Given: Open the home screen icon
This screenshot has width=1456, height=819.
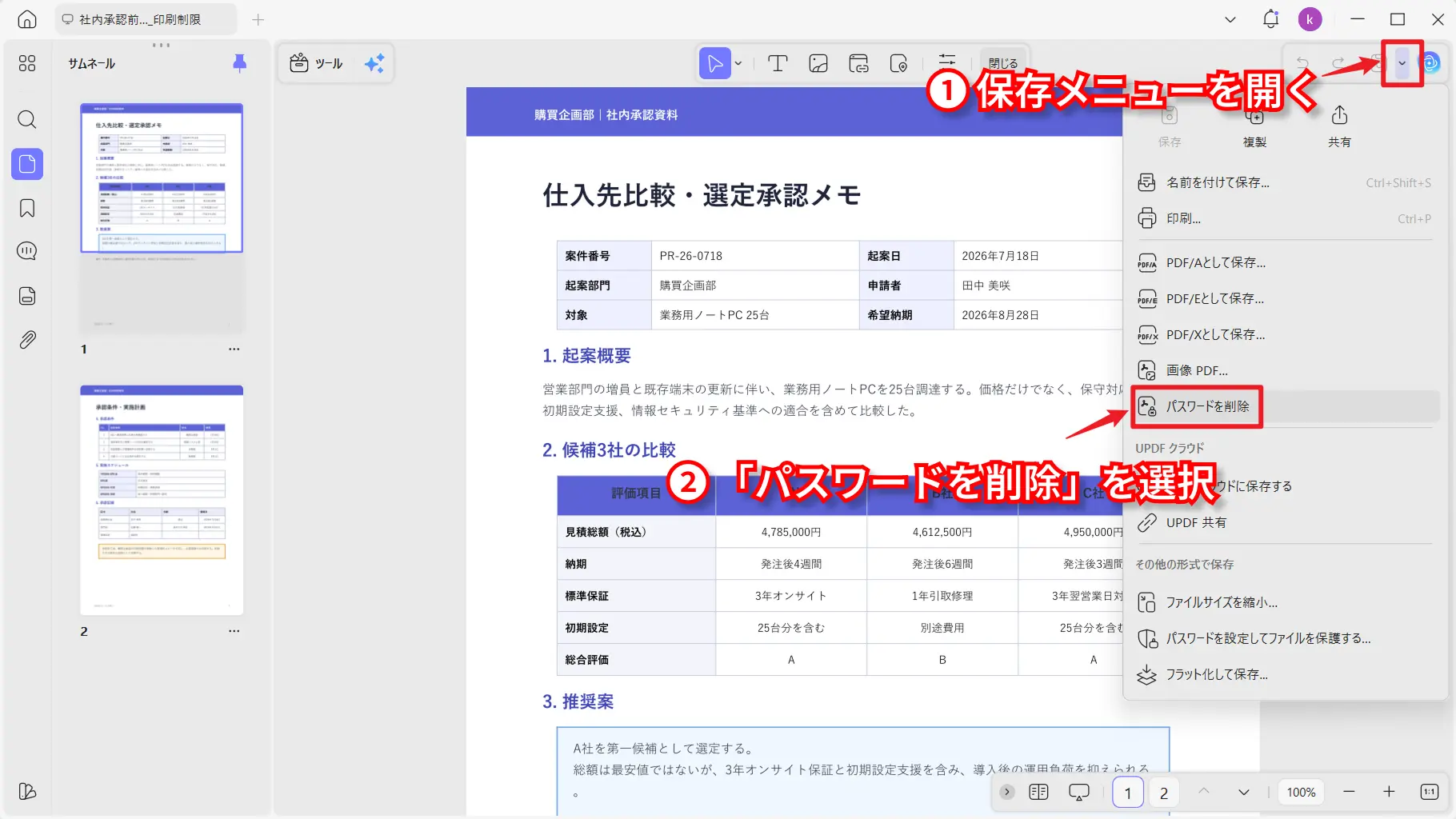Looking at the screenshot, I should tap(27, 19).
